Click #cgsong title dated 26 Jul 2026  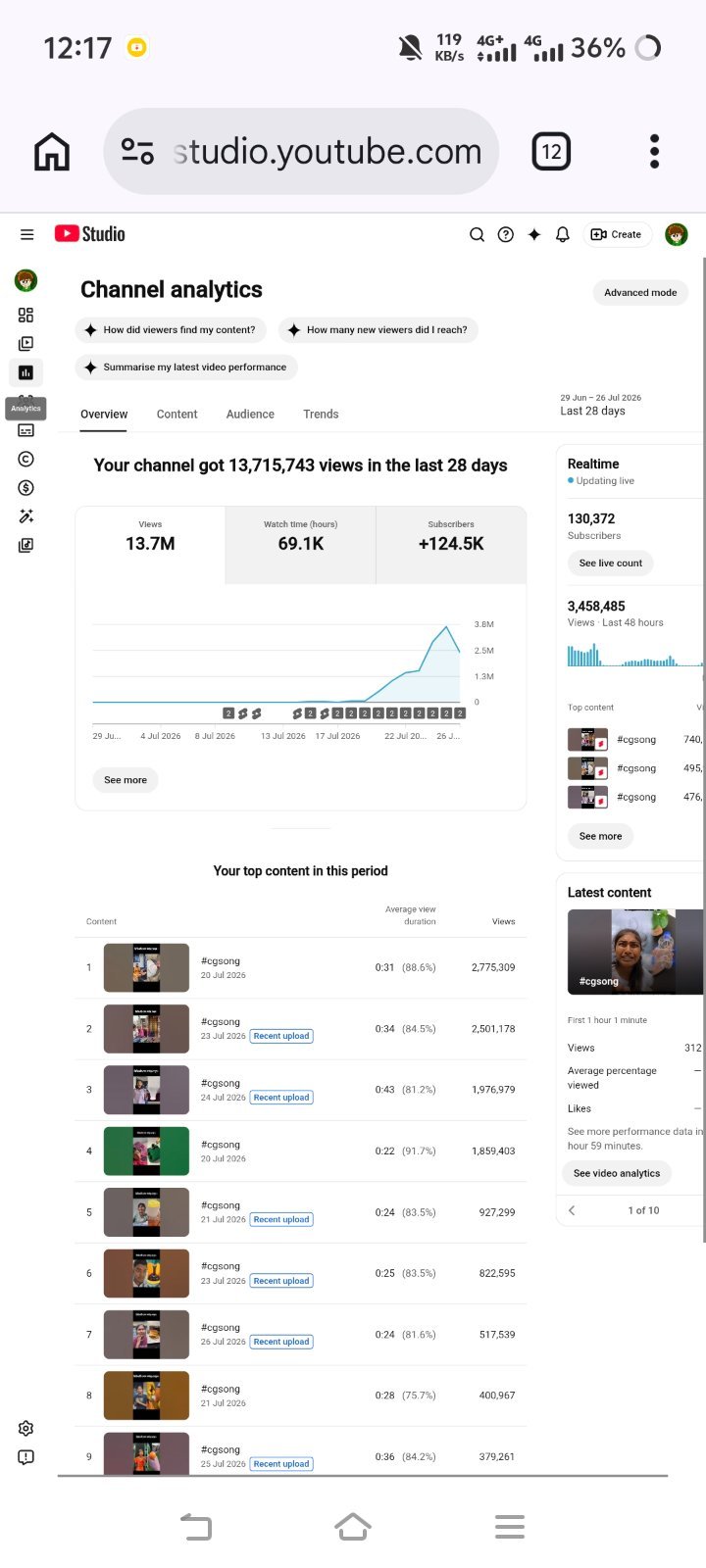tap(221, 1328)
